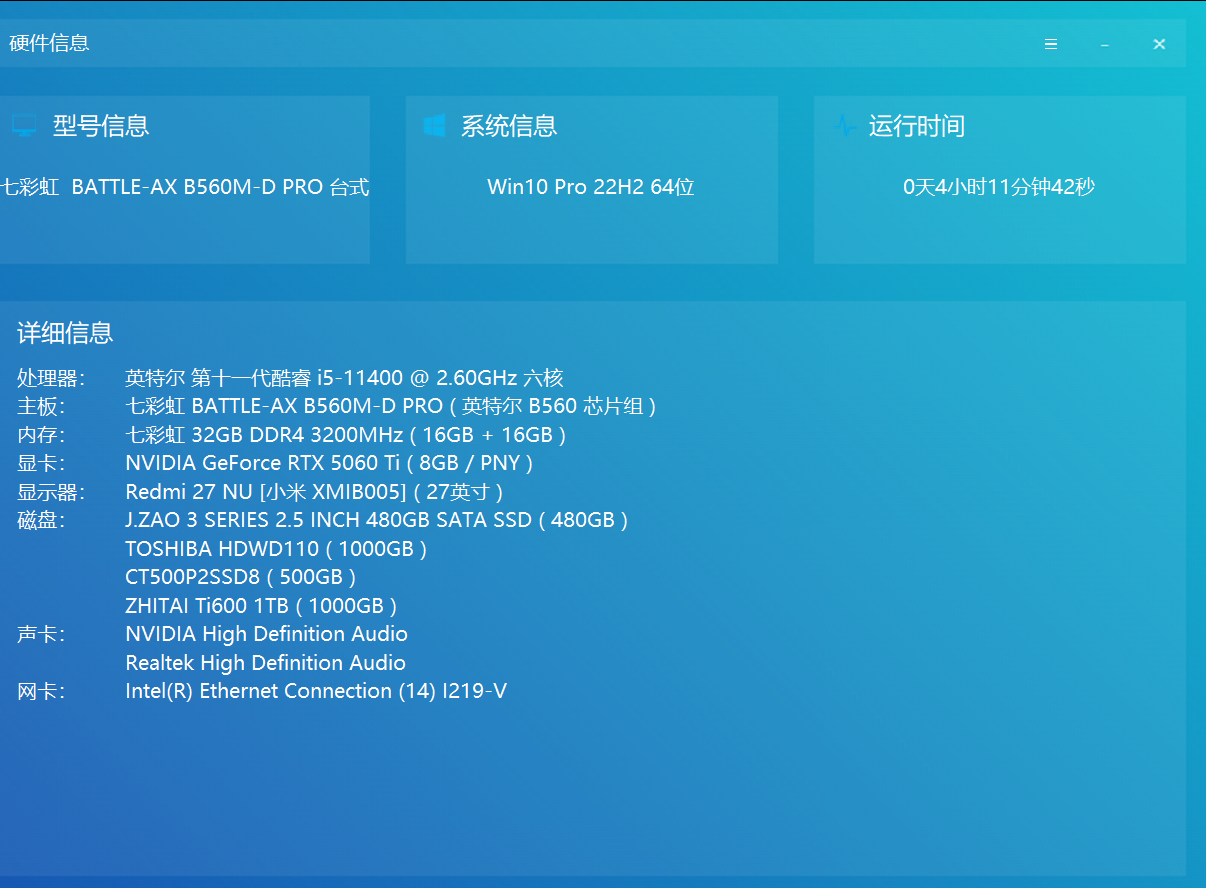Click Redmi 27 NU monitor value
Screen dimensions: 1206x888
tap(314, 492)
